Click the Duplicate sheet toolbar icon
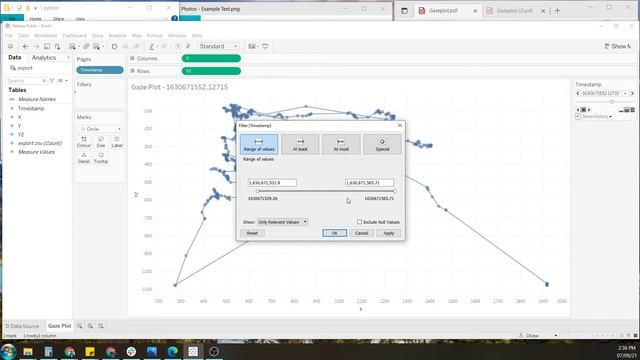 coord(86,47)
